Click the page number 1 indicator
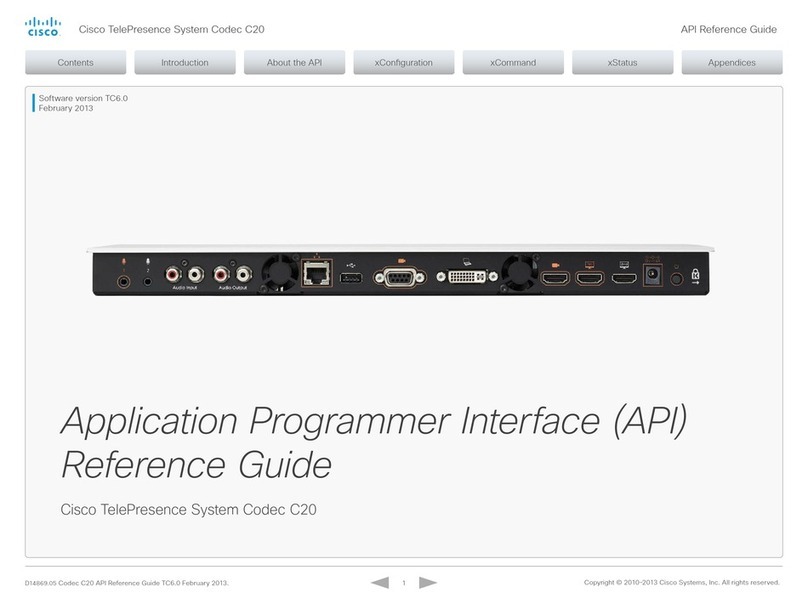The image size is (808, 604). pyautogui.click(x=404, y=583)
